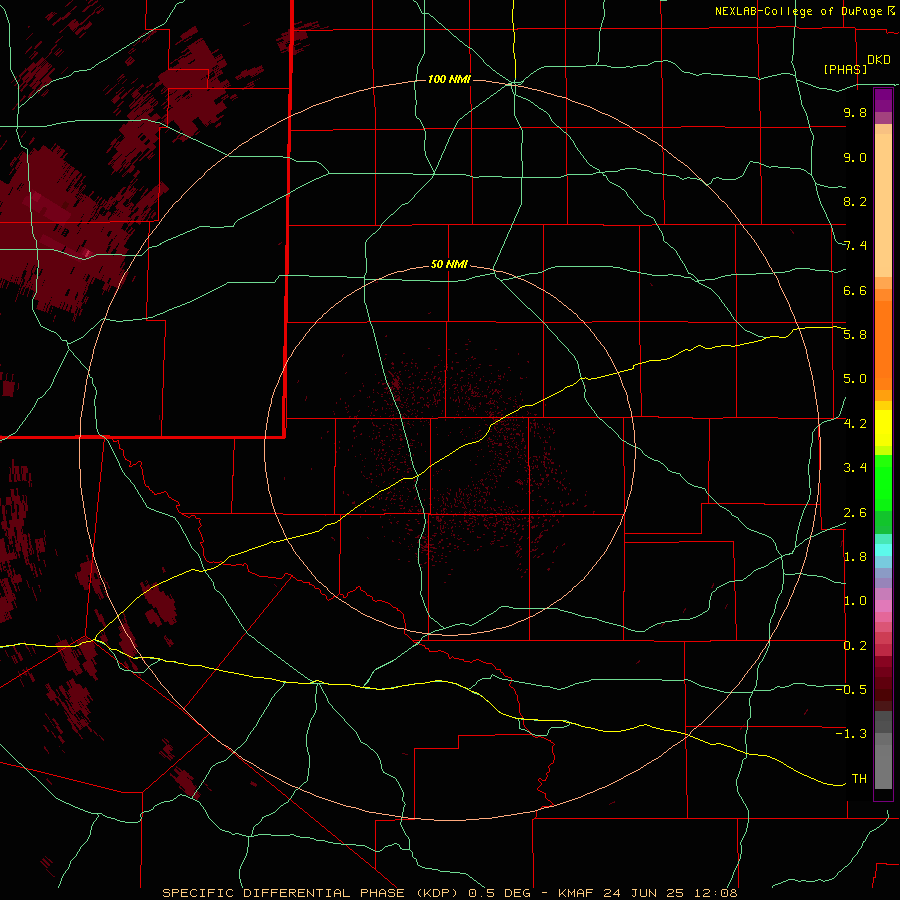Select the 7.4 scale value
The image size is (900, 900).
pyautogui.click(x=855, y=246)
